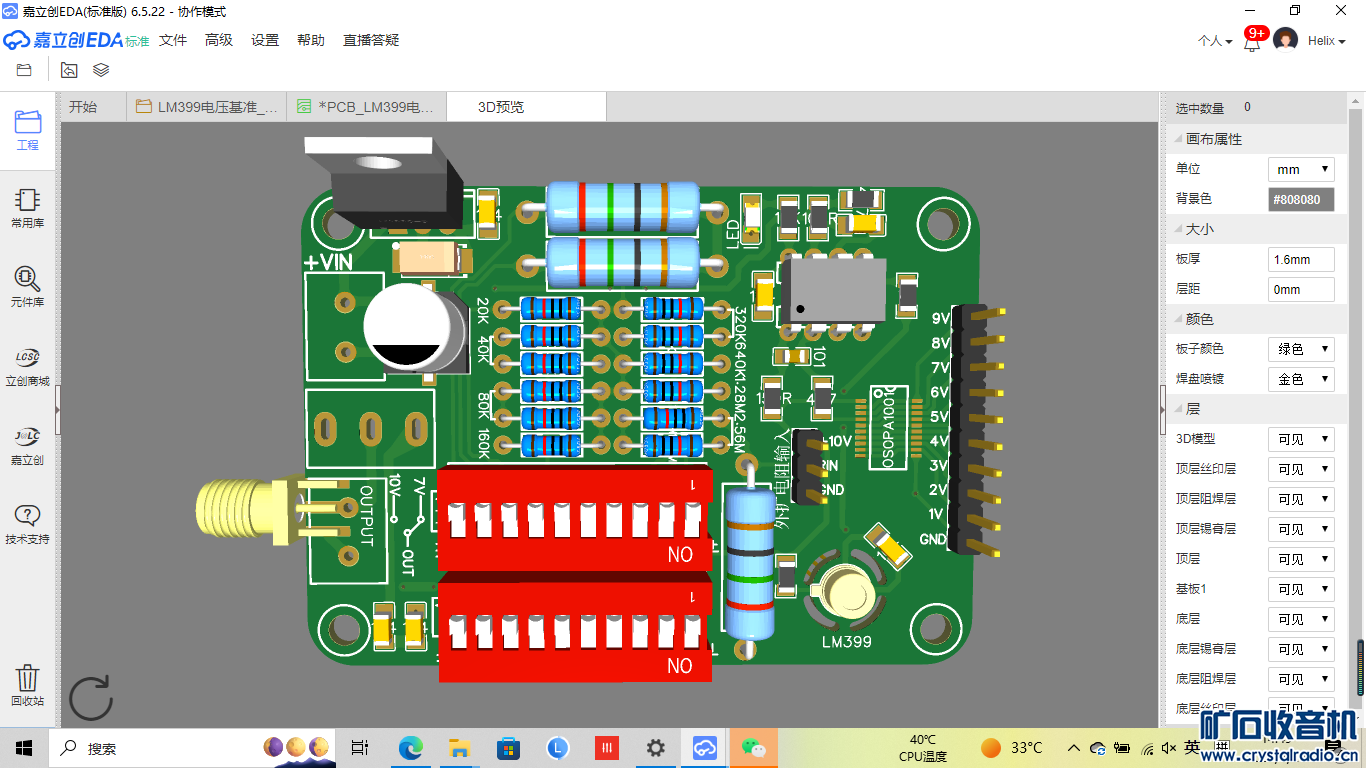Open the 3D模型 visibility dropdown
The image size is (1366, 768).
[x=1300, y=439]
